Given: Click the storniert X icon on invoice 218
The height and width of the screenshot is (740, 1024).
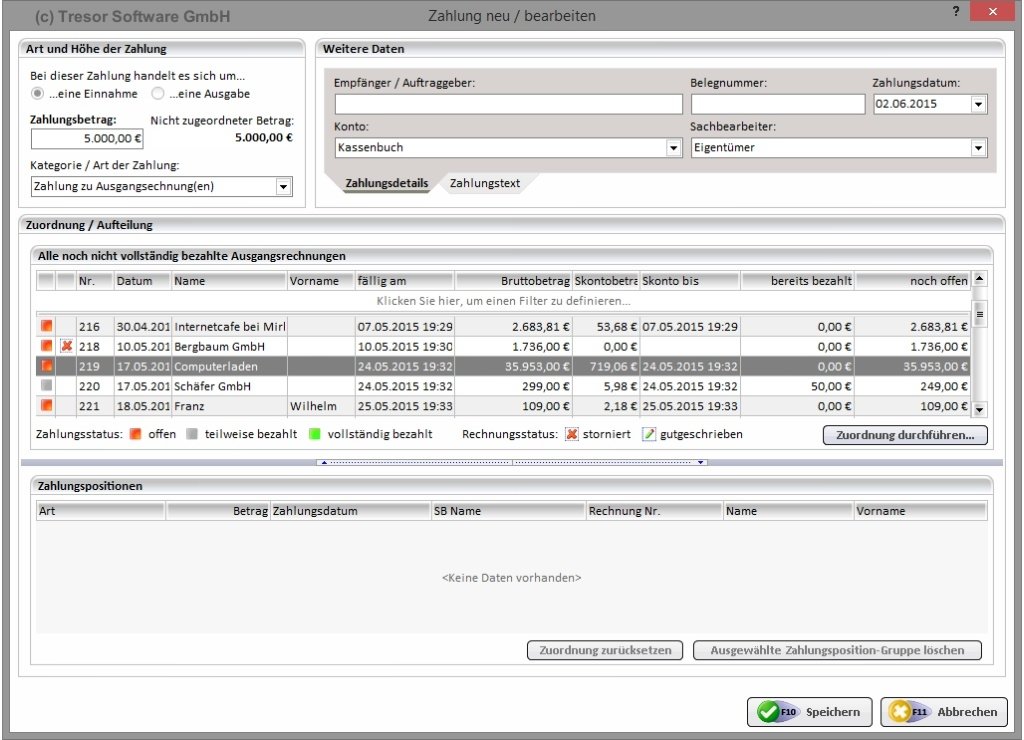Looking at the screenshot, I should [x=66, y=346].
